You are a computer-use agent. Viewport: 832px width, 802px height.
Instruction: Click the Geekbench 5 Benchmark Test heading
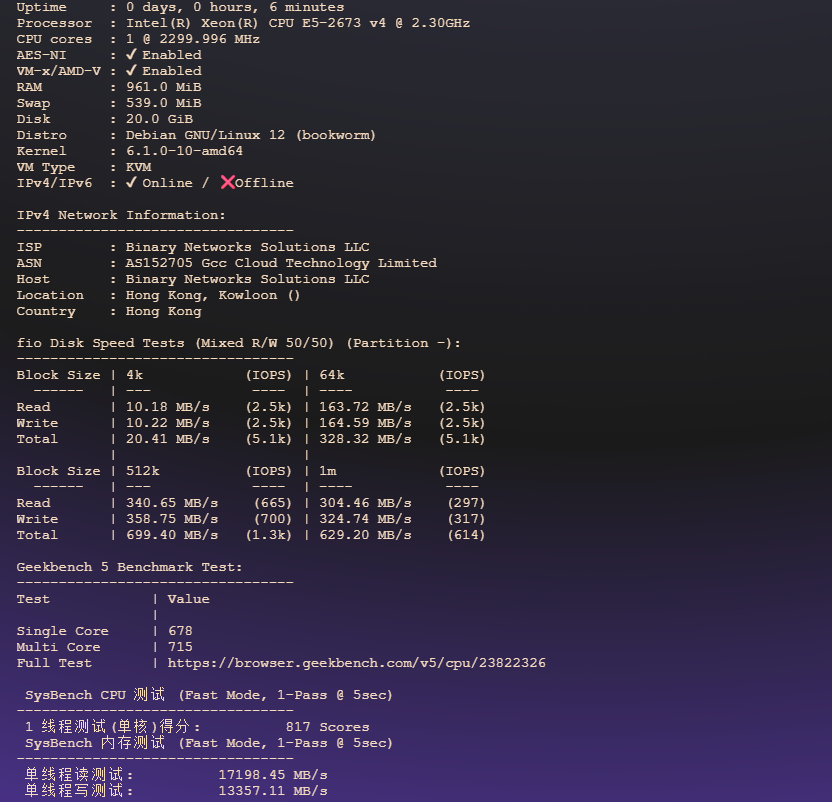(x=129, y=567)
